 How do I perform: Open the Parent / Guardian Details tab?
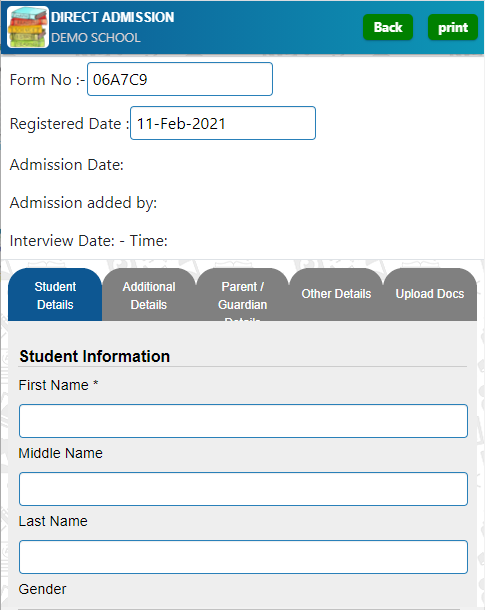242,294
